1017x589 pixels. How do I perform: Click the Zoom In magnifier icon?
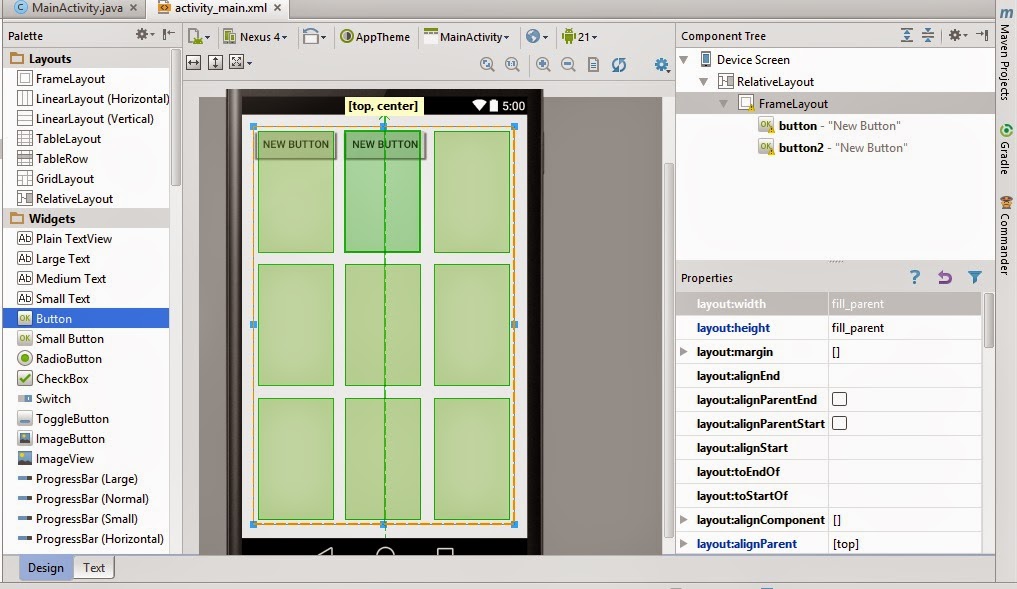pyautogui.click(x=544, y=64)
